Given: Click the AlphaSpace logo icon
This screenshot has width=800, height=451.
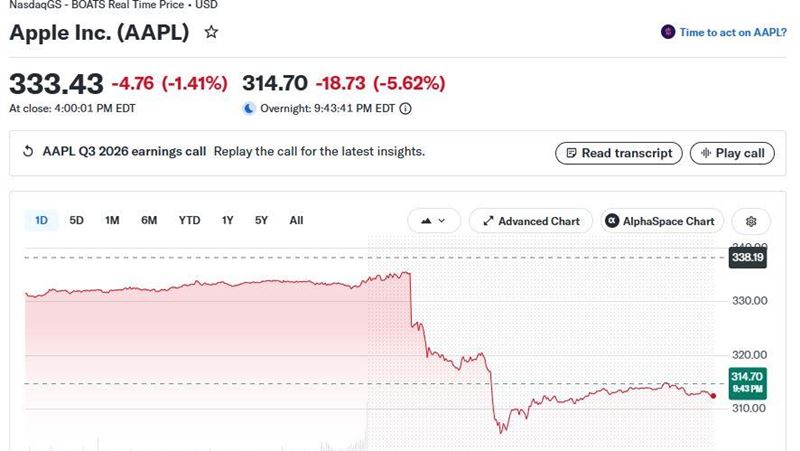Looking at the screenshot, I should pyautogui.click(x=611, y=221).
